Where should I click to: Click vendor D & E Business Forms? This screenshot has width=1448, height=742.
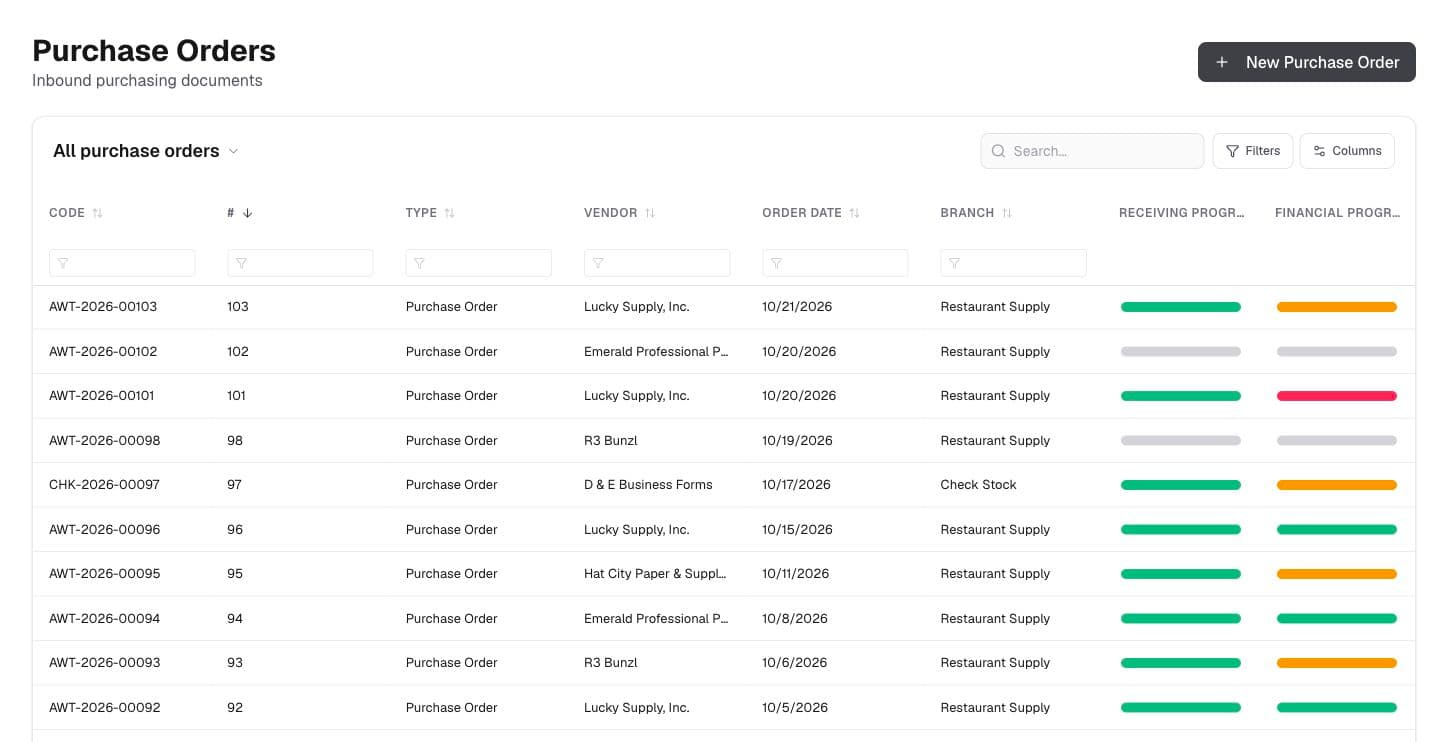[648, 485]
